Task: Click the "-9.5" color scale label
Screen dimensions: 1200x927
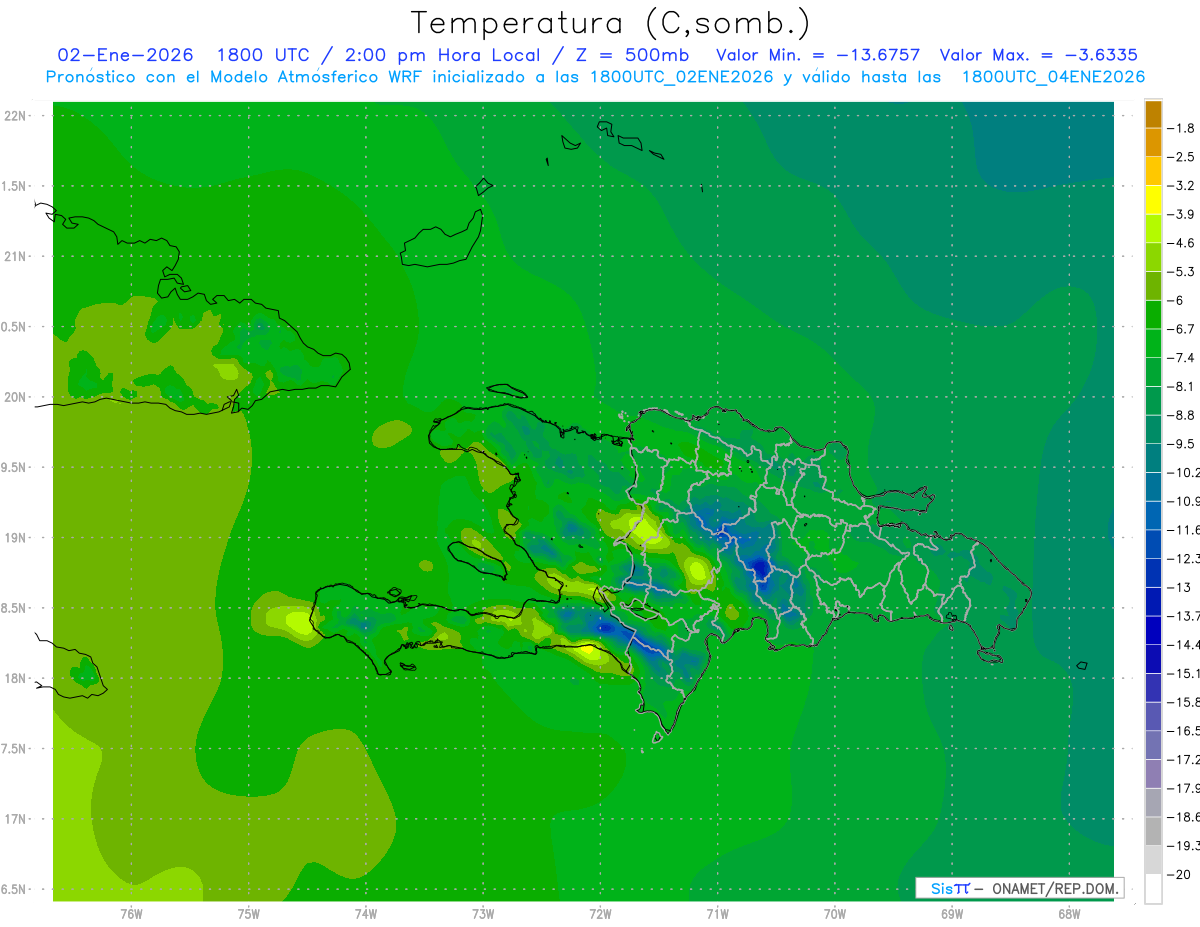Action: click(1181, 444)
